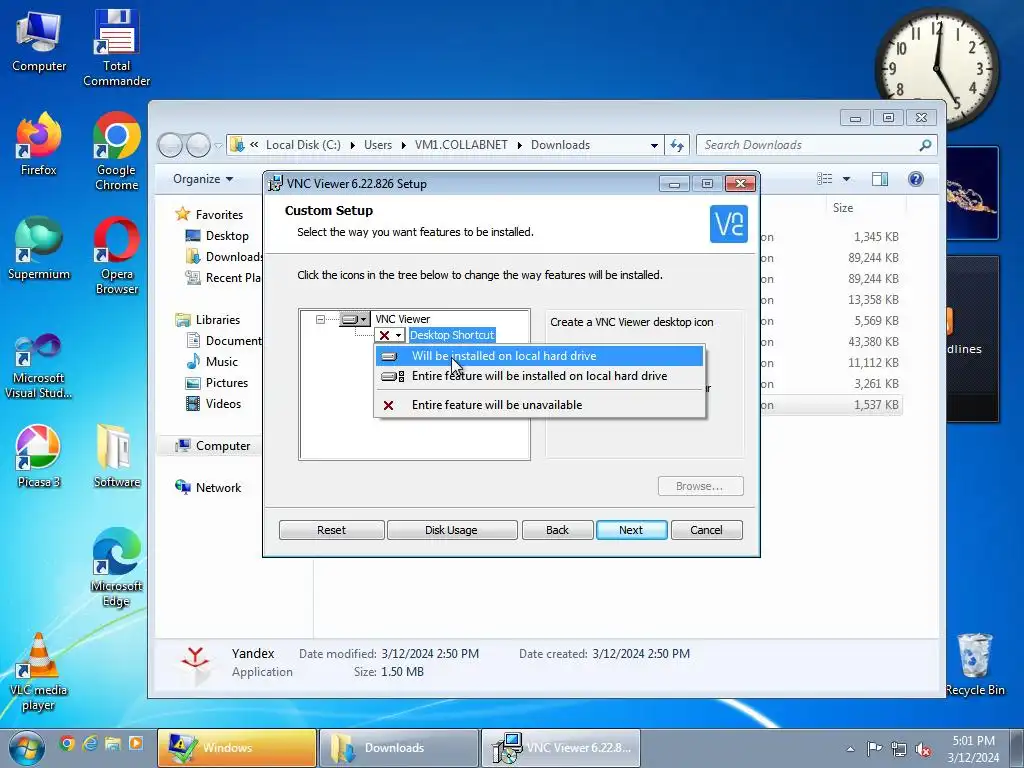Image resolution: width=1024 pixels, height=768 pixels.
Task: Open Opera Browser desktop shortcut
Action: [x=116, y=256]
